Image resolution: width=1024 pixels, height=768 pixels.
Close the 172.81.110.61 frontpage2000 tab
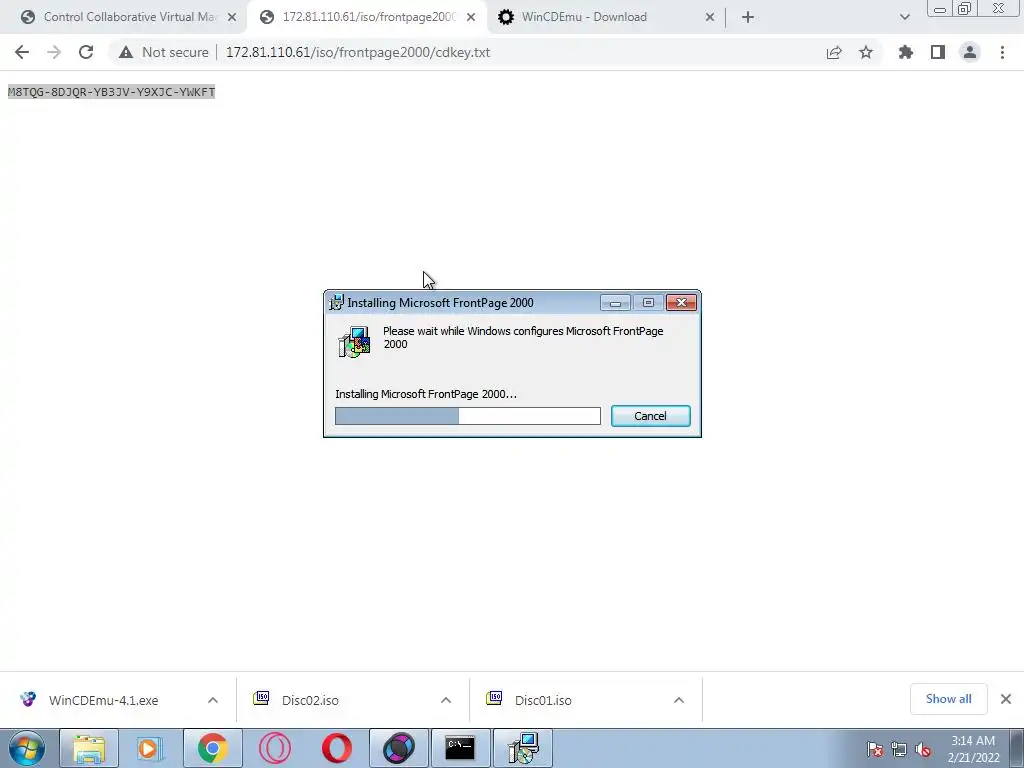tap(471, 17)
